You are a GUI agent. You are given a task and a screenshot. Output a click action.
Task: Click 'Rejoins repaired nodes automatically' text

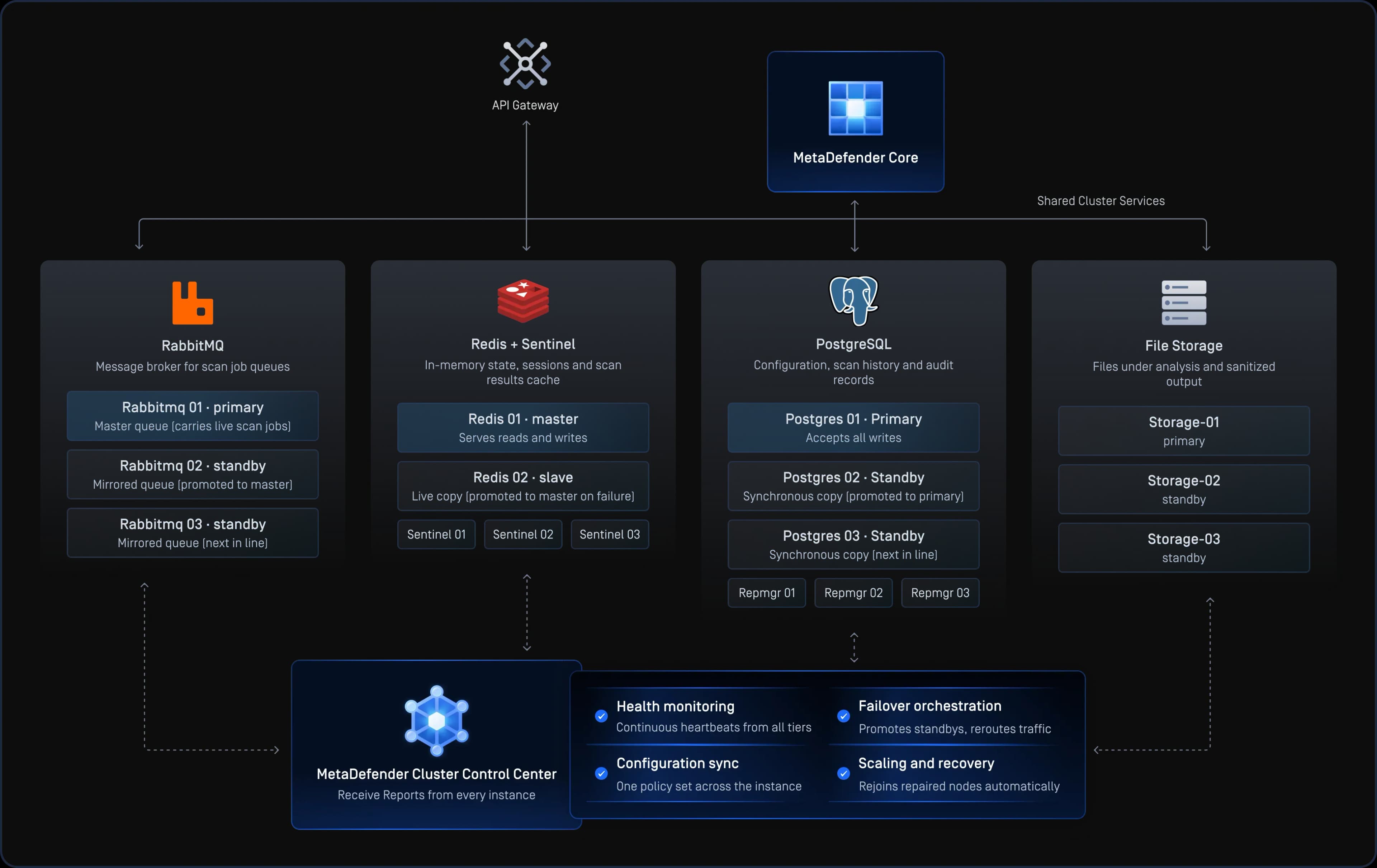pos(959,786)
